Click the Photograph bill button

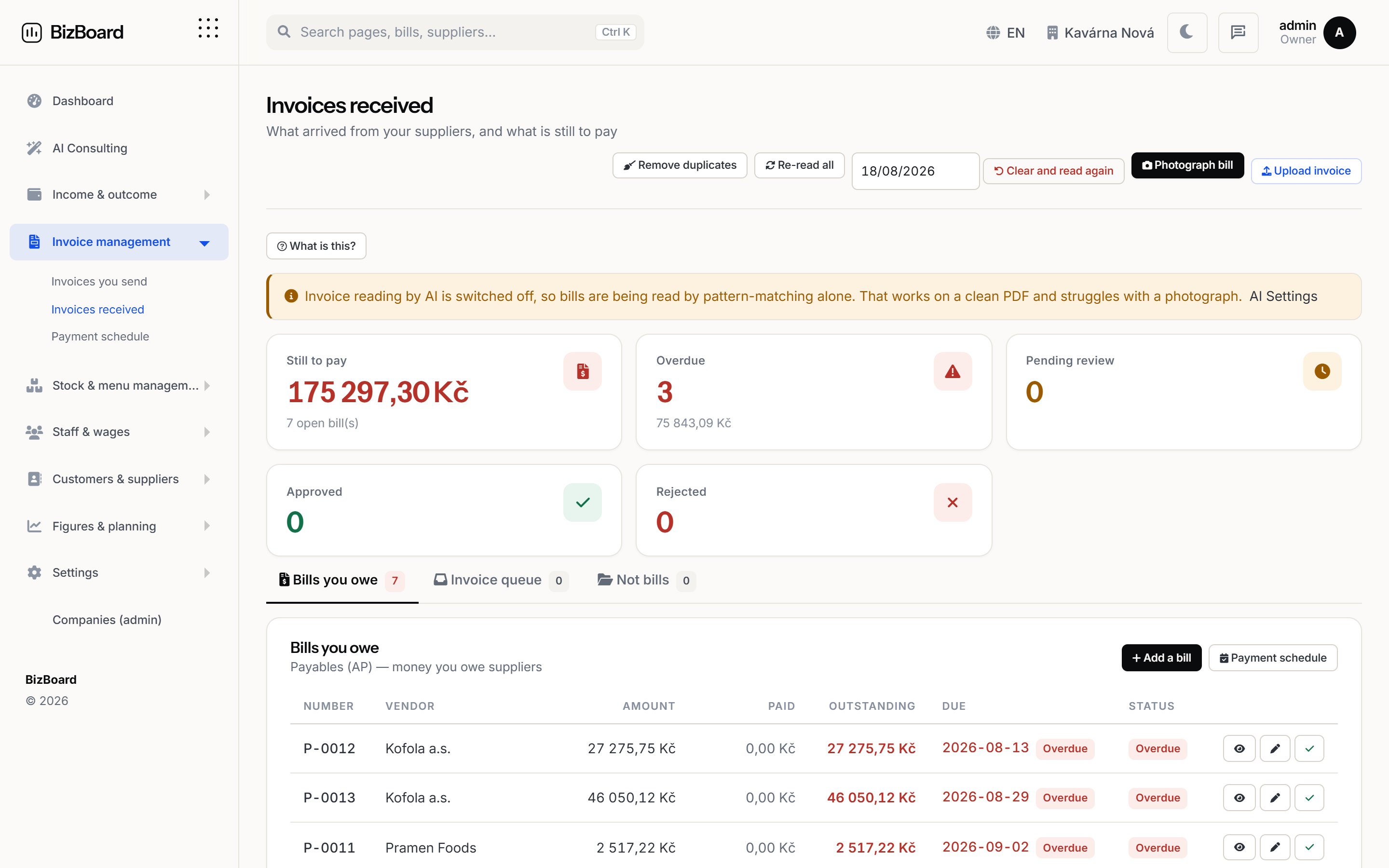1187,165
